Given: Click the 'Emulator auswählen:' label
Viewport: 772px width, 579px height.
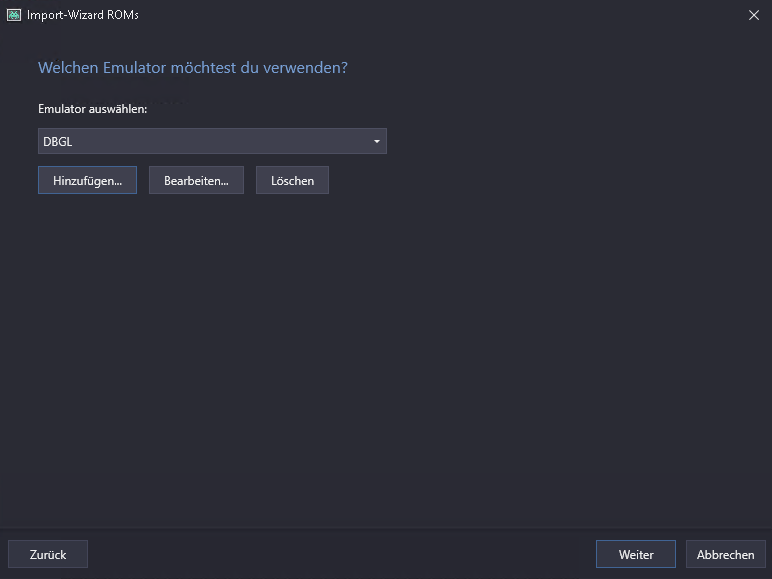Looking at the screenshot, I should pyautogui.click(x=92, y=109).
